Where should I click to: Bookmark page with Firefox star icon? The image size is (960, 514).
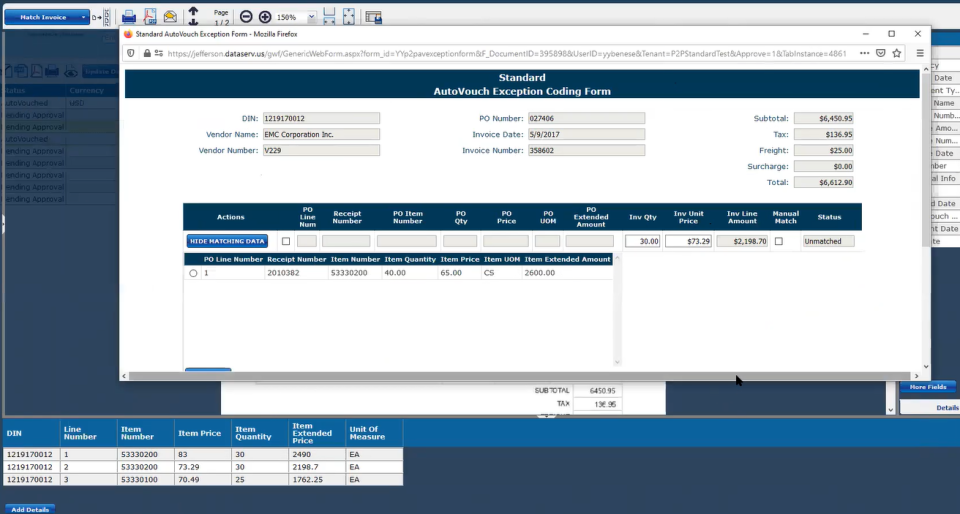tap(896, 53)
